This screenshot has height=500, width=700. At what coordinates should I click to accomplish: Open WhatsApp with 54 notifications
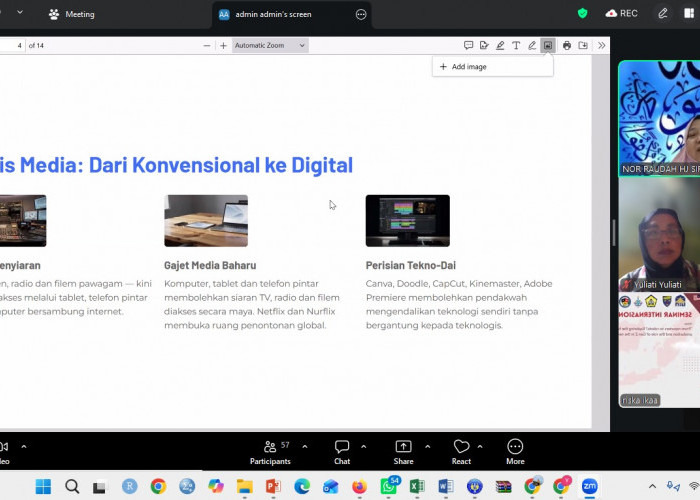click(389, 485)
